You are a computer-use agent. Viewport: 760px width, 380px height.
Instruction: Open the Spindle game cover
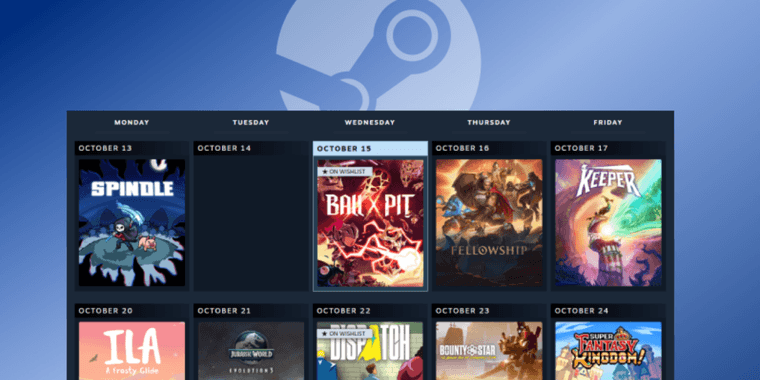pos(132,222)
